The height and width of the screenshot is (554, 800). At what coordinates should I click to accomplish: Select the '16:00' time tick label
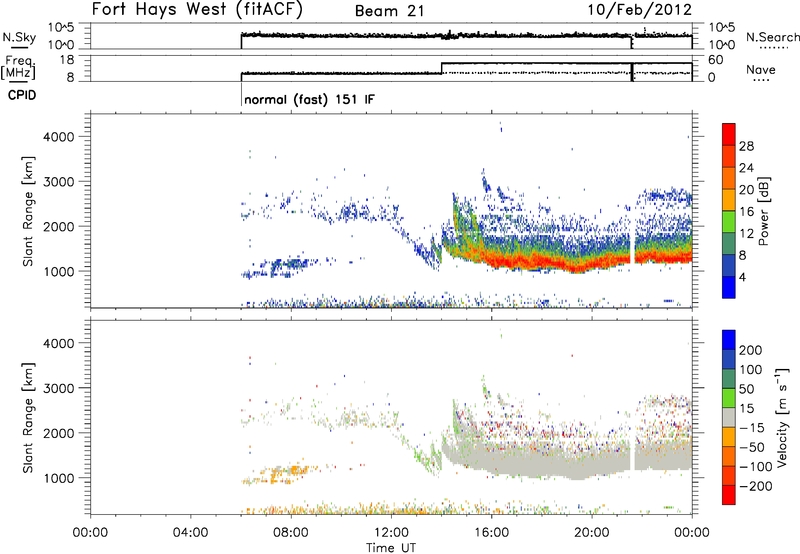pyautogui.click(x=491, y=533)
